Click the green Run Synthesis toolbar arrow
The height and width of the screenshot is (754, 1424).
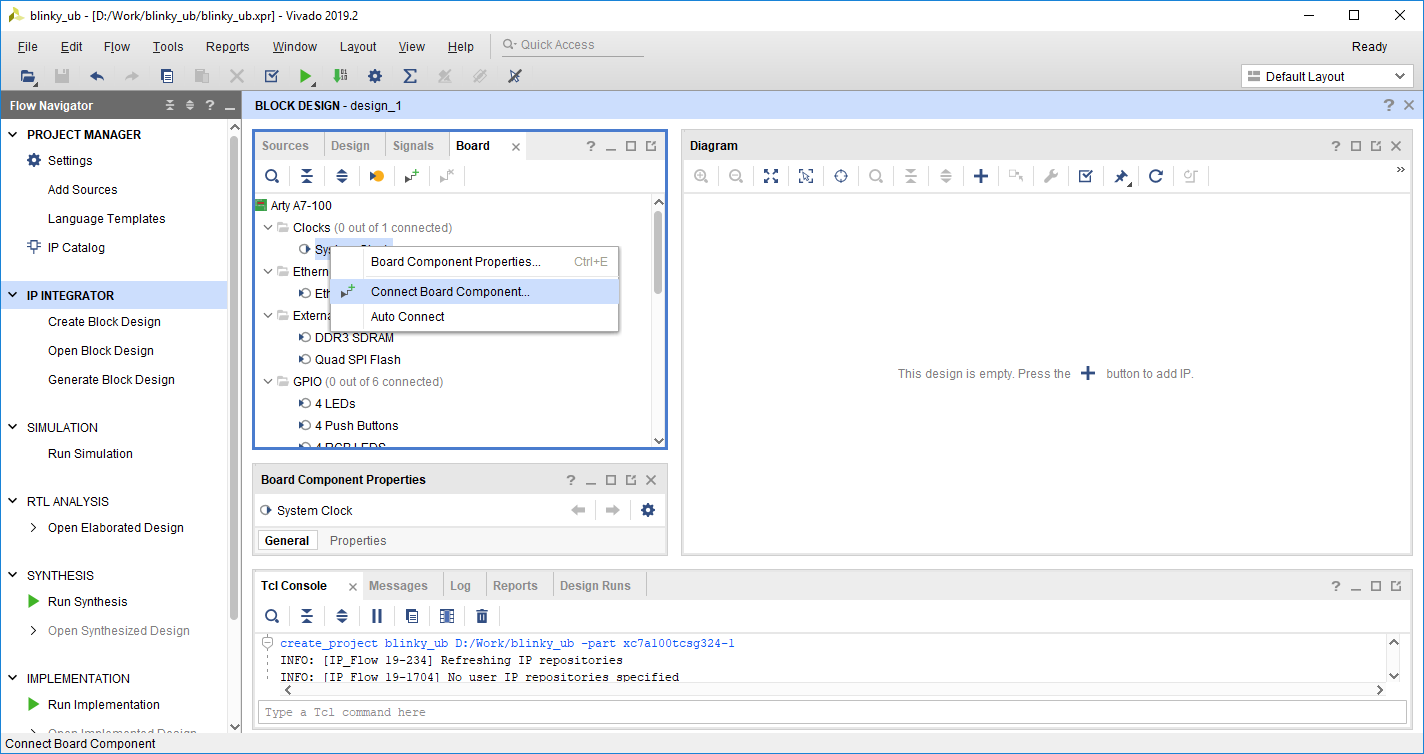pos(305,76)
